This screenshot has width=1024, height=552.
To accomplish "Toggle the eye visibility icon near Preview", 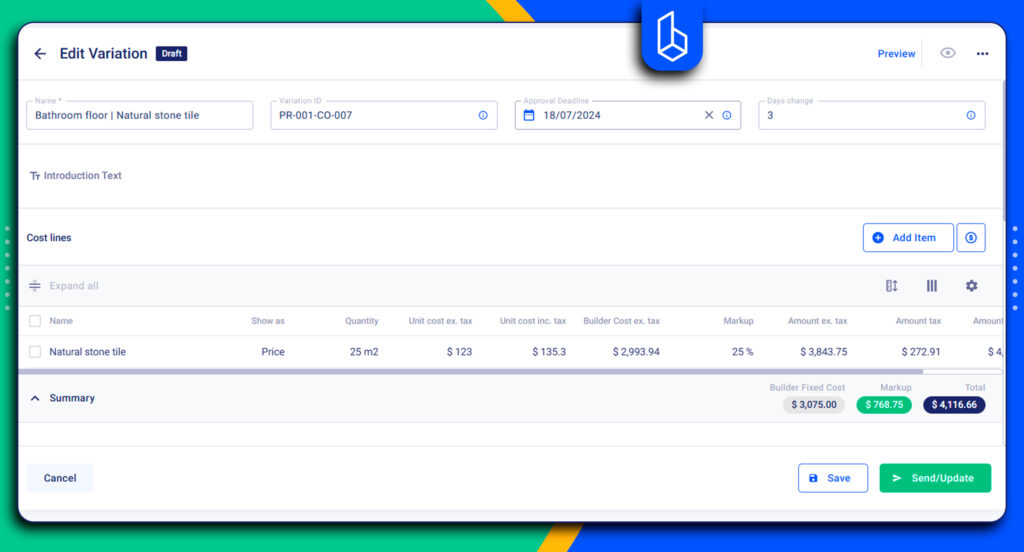I will [x=948, y=53].
